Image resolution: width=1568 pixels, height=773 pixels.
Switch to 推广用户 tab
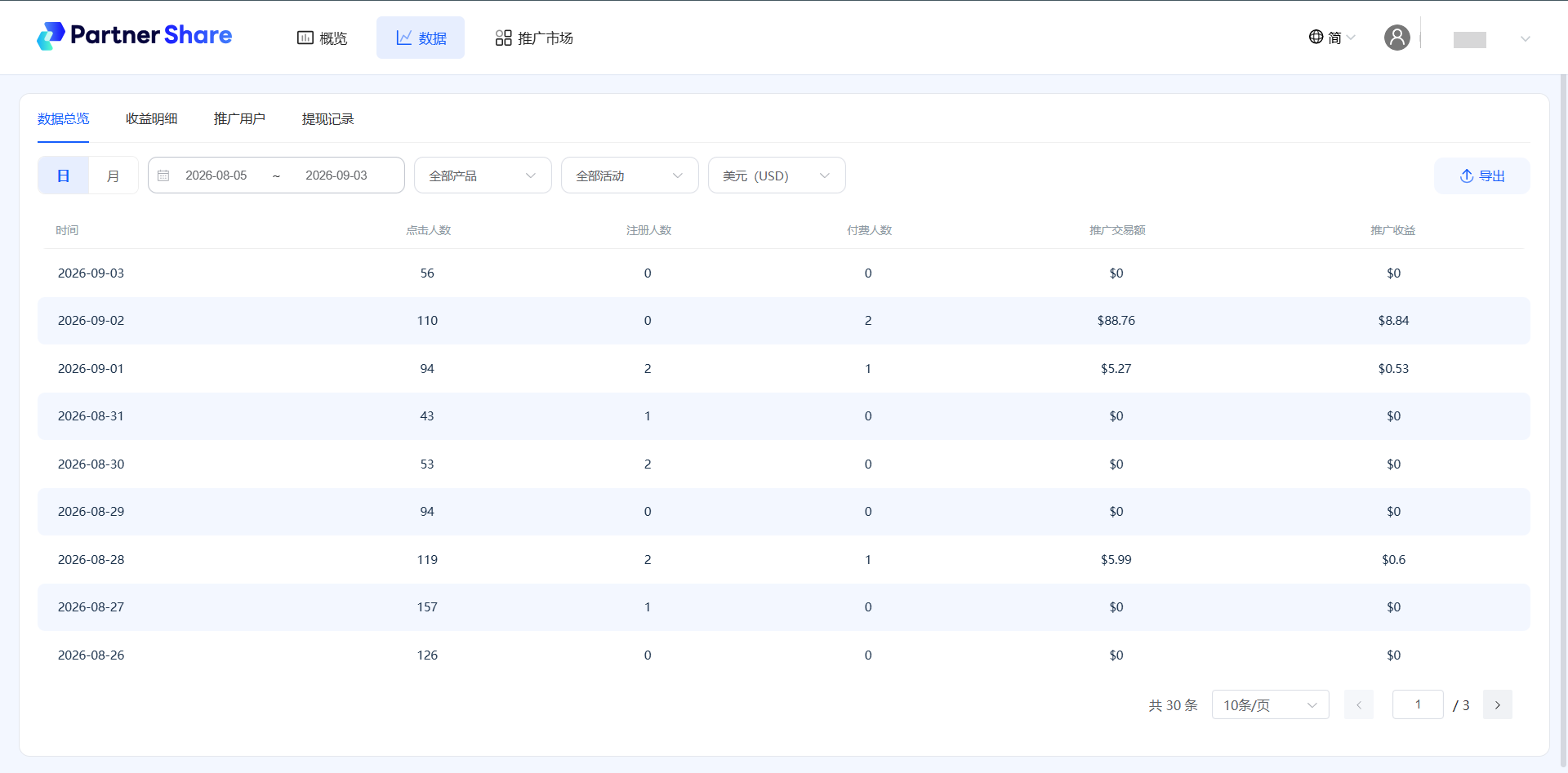pyautogui.click(x=239, y=119)
